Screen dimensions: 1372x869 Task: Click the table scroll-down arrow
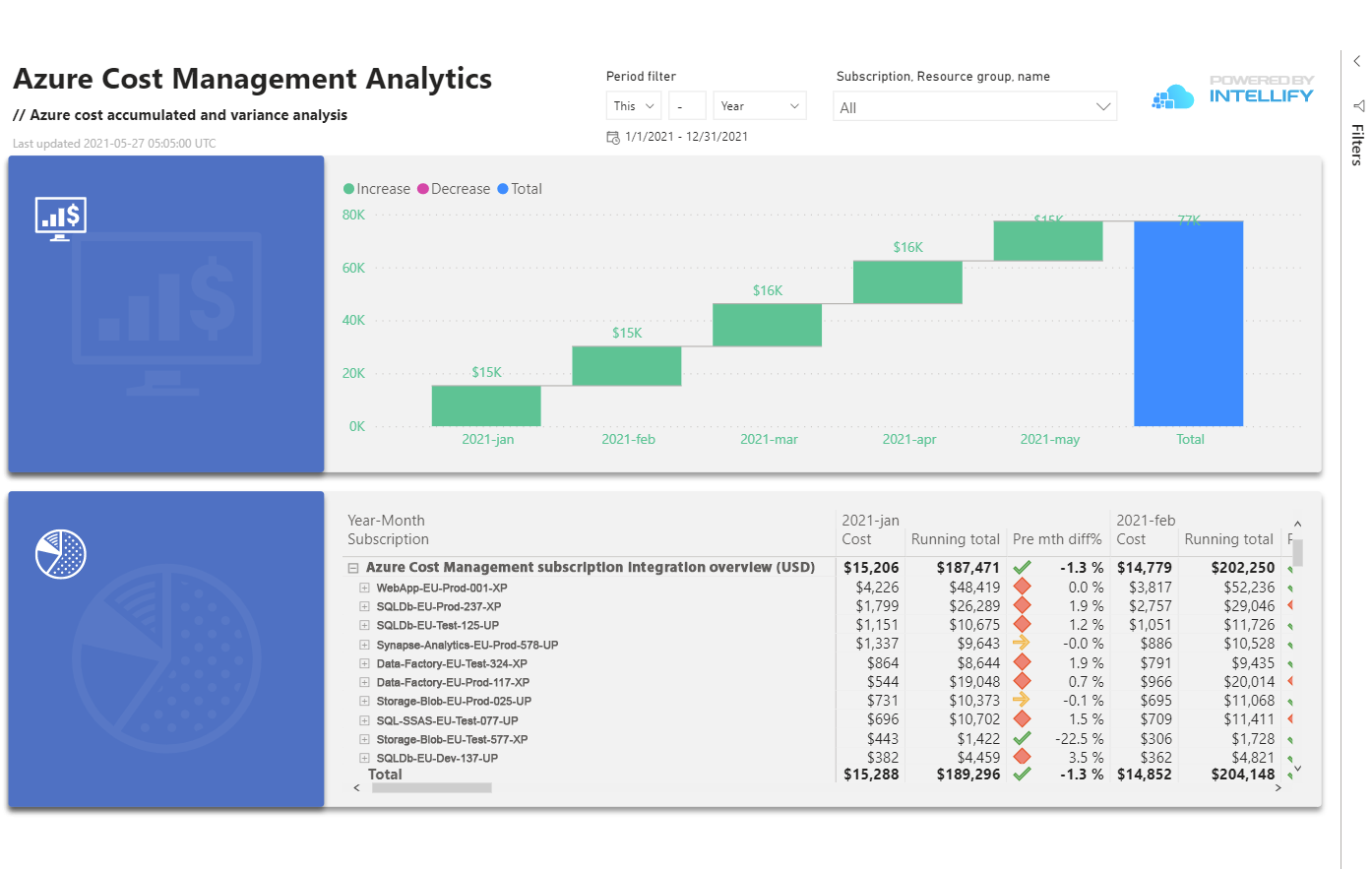pyautogui.click(x=1297, y=769)
